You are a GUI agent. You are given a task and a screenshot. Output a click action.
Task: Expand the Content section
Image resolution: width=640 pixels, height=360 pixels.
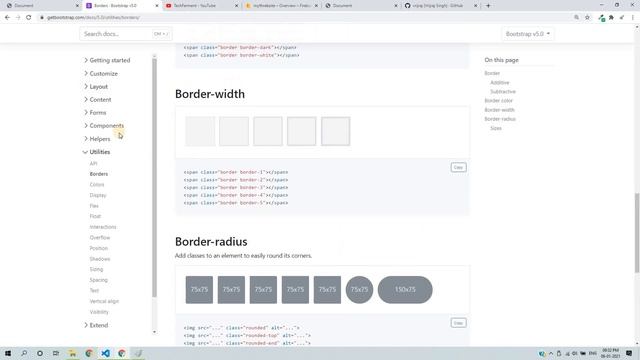point(98,100)
